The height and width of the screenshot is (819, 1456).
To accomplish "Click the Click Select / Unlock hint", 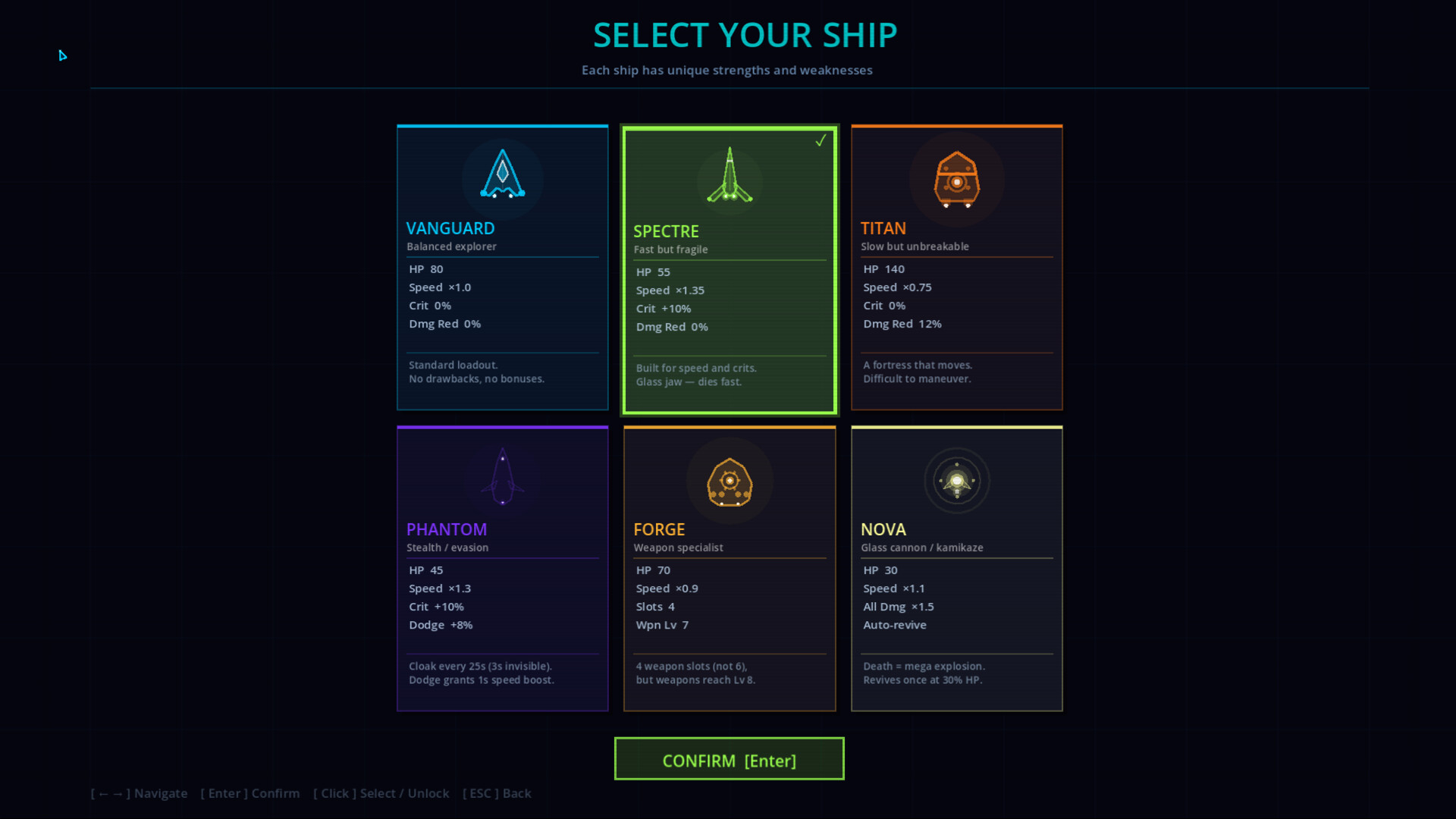I will click(381, 793).
